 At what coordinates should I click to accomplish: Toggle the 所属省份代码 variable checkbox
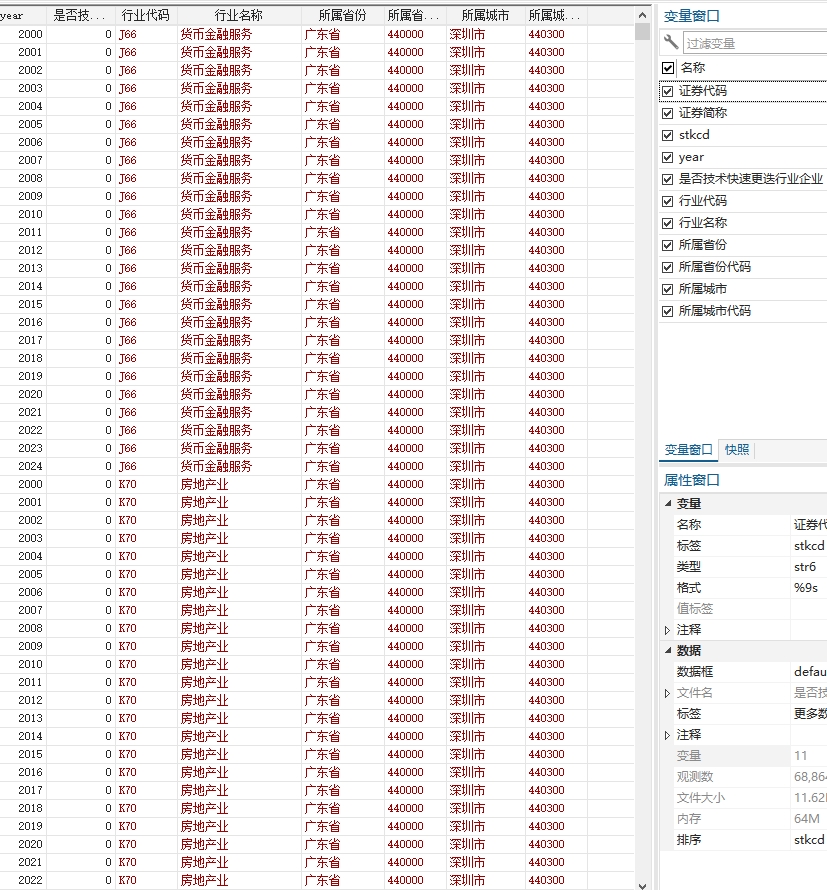(668, 267)
